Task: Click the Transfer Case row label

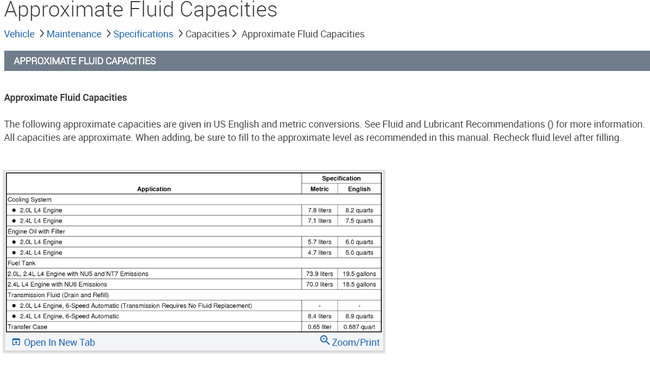Action: [27, 327]
